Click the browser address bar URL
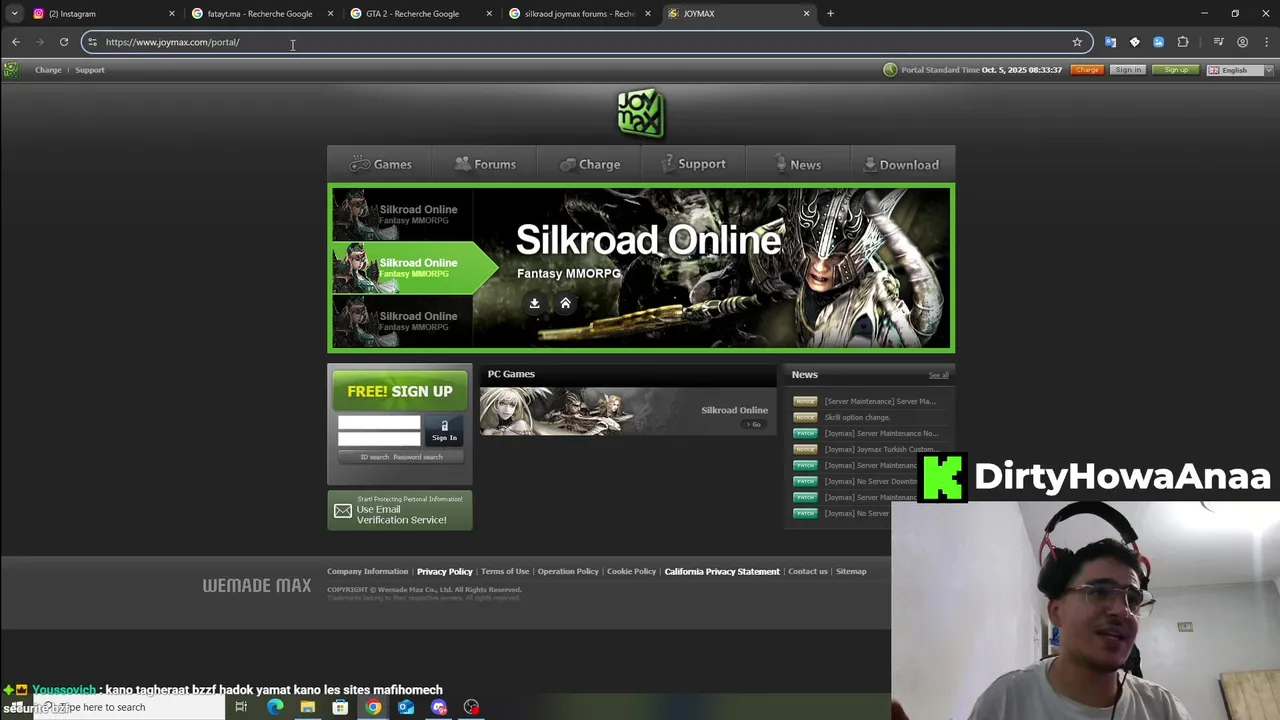 coord(172,42)
